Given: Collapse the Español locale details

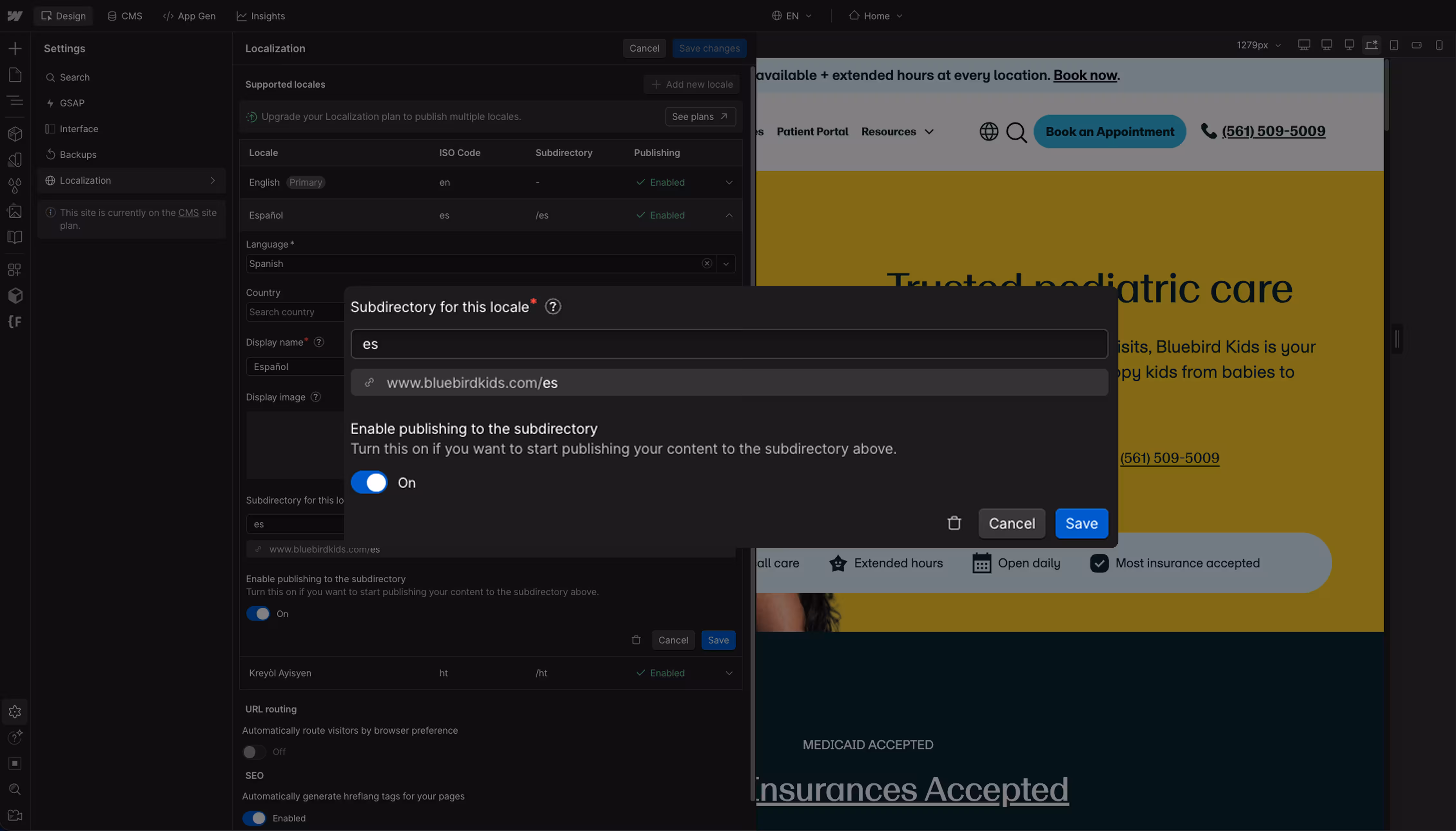Looking at the screenshot, I should point(728,215).
